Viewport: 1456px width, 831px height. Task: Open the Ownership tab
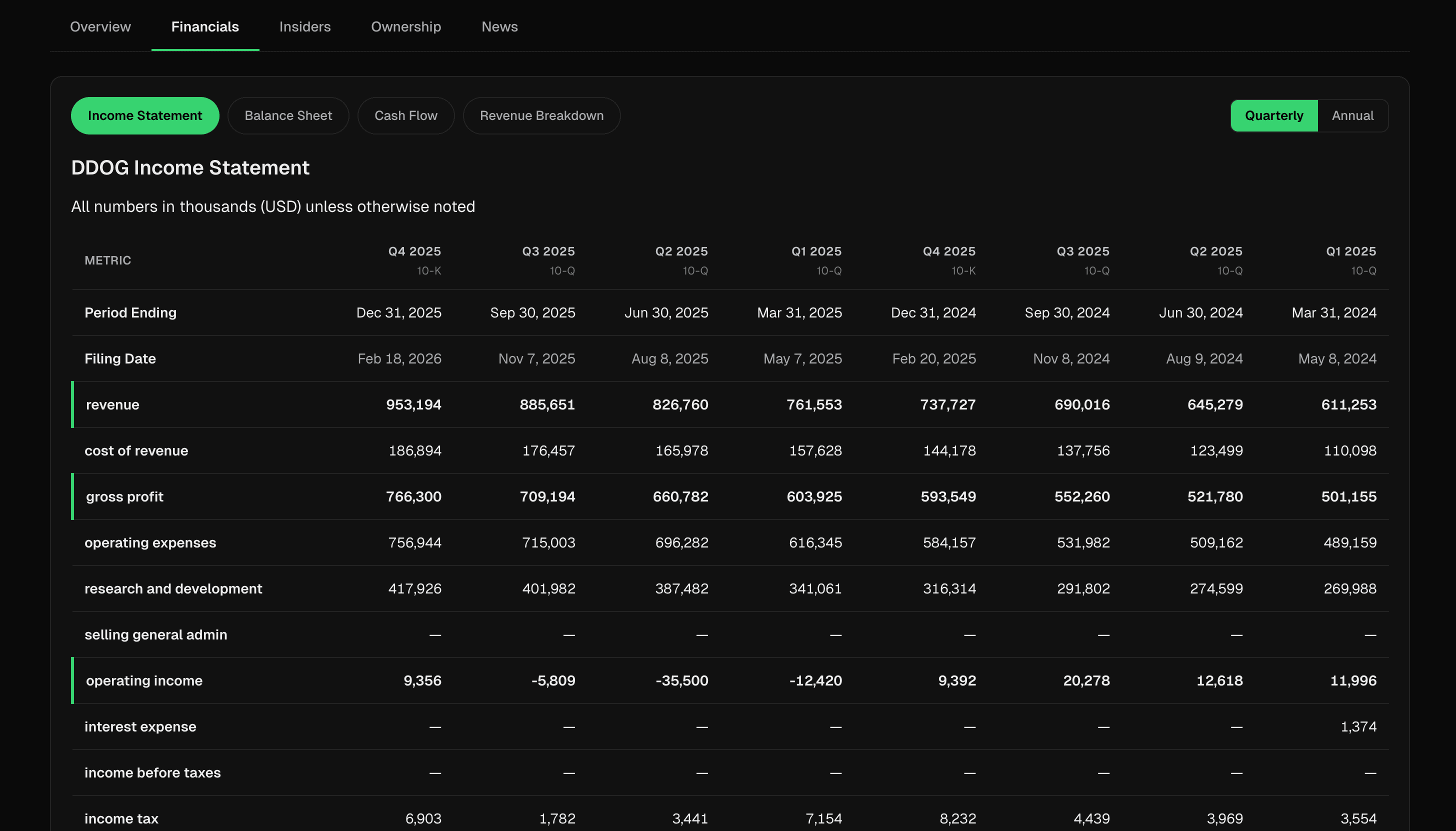coord(406,27)
